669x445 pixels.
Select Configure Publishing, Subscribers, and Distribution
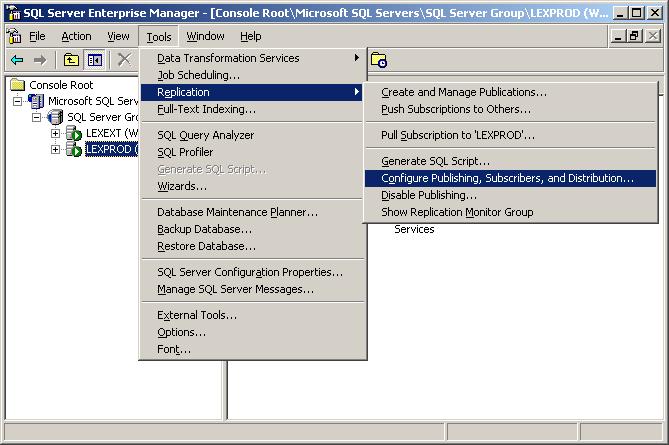click(510, 178)
